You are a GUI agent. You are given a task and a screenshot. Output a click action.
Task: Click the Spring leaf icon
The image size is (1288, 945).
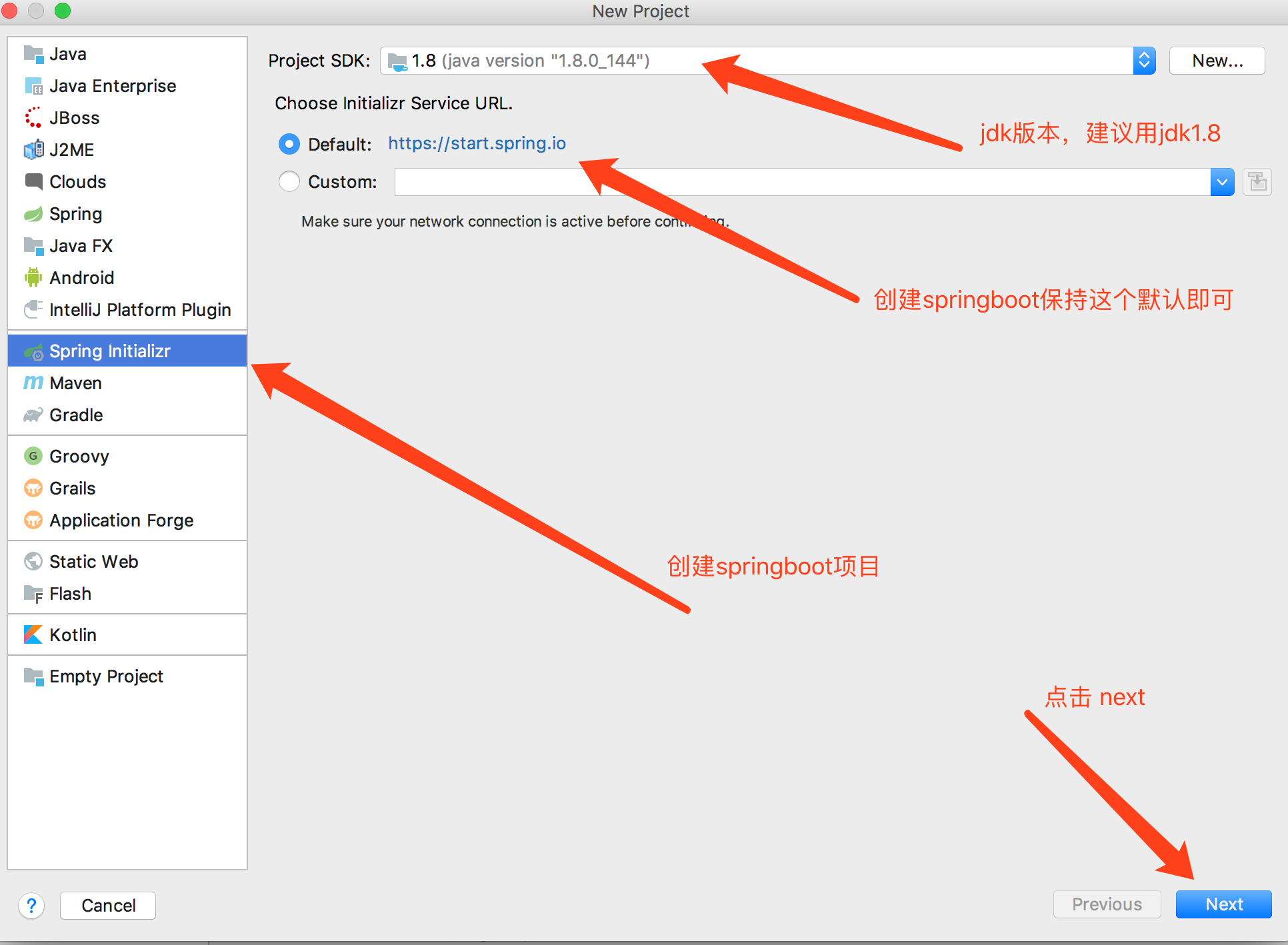[x=33, y=214]
